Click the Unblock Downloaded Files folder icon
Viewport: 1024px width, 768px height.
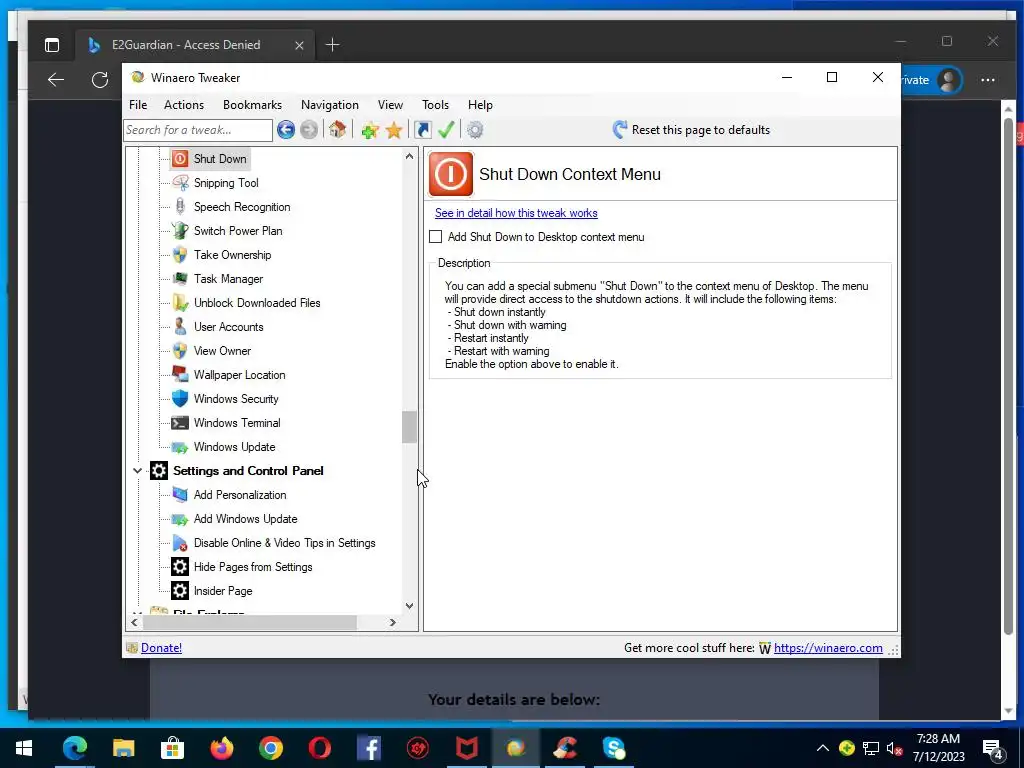click(180, 302)
